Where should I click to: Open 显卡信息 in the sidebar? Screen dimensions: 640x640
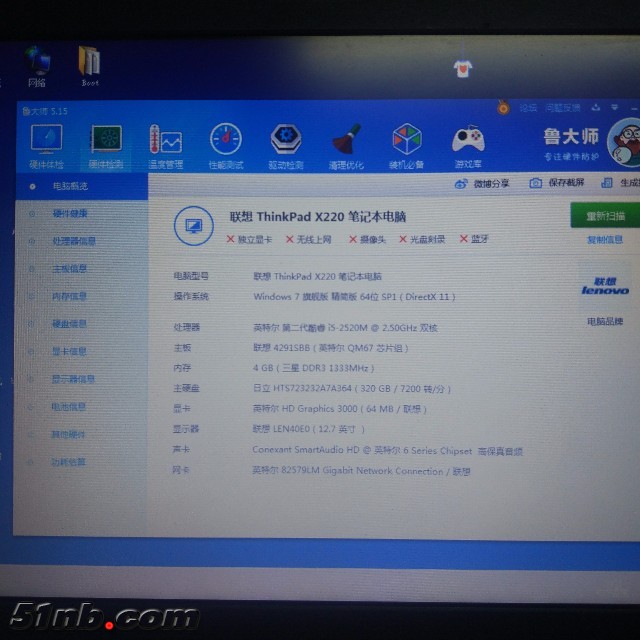(x=69, y=351)
